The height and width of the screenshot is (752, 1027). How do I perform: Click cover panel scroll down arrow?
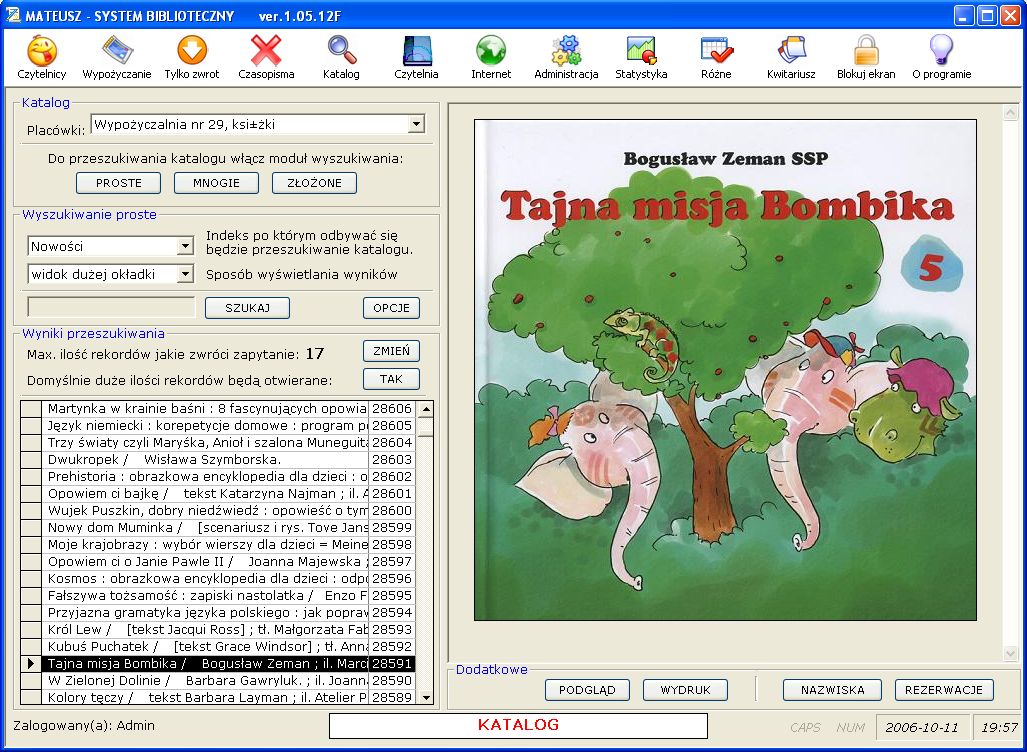click(x=1010, y=653)
